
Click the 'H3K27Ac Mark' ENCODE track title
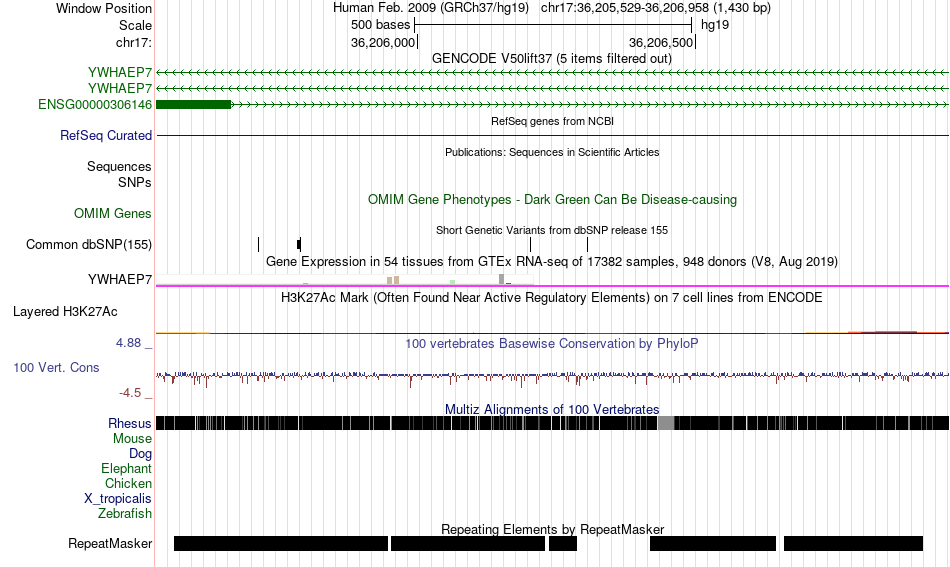pyautogui.click(x=552, y=297)
